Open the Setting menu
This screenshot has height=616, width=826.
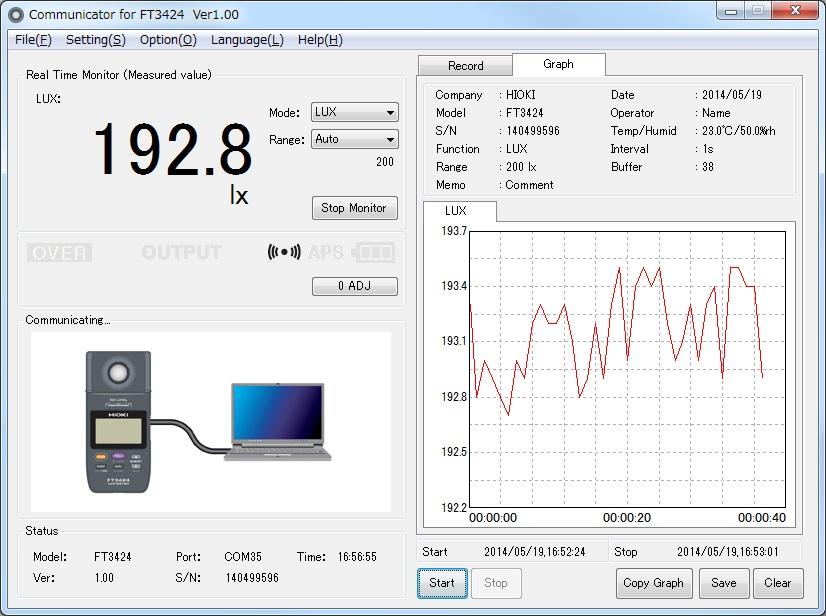pos(96,40)
